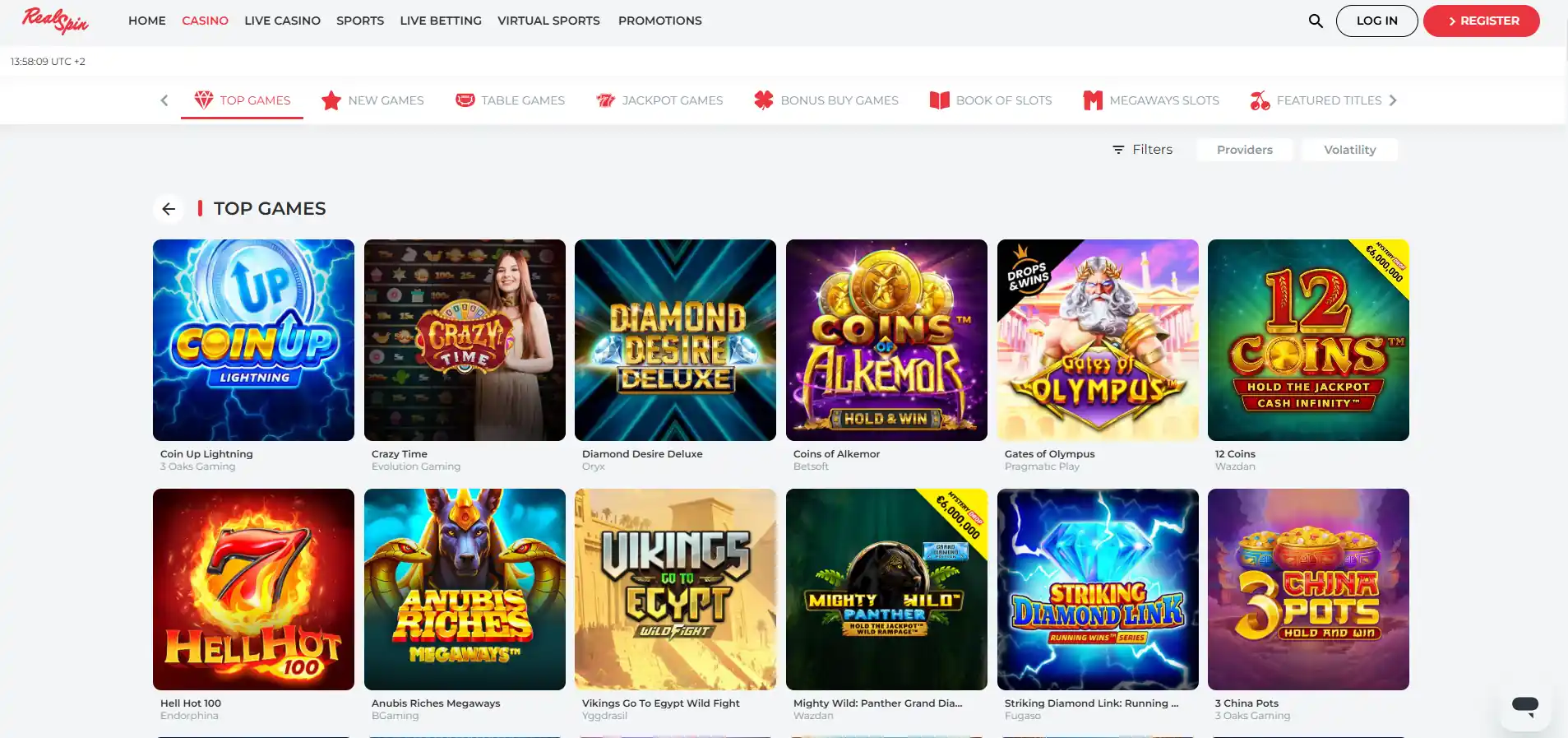1568x738 pixels.
Task: Open 3 China Pots game thumbnail
Action: [x=1308, y=589]
